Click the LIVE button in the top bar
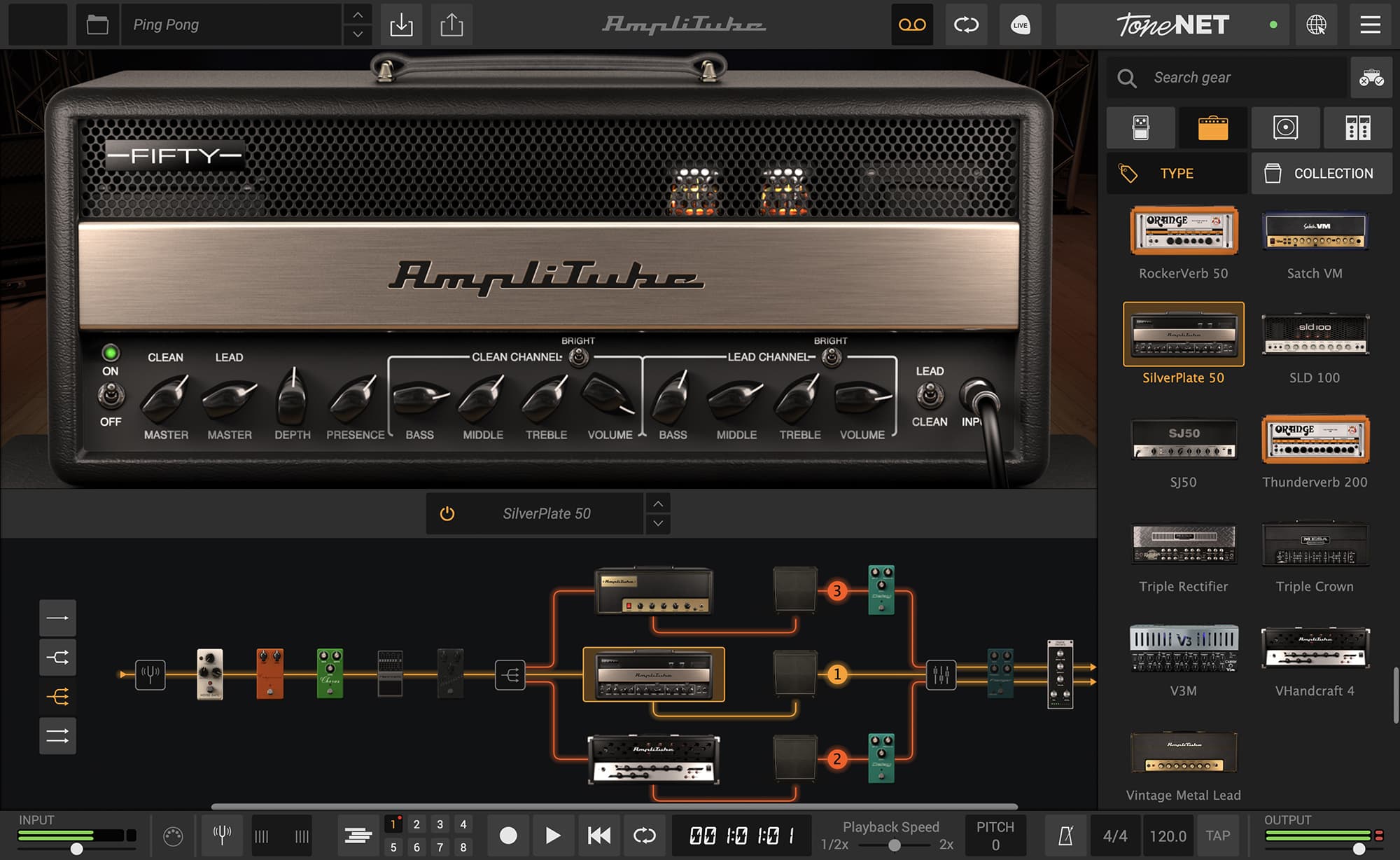The width and height of the screenshot is (1400, 860). [x=1020, y=25]
